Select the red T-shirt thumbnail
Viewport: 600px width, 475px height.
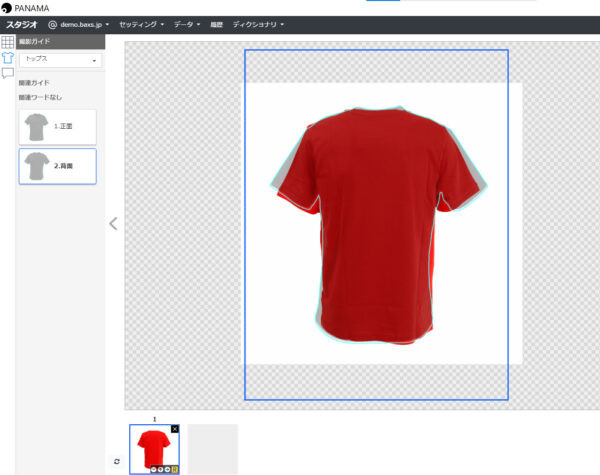152,446
